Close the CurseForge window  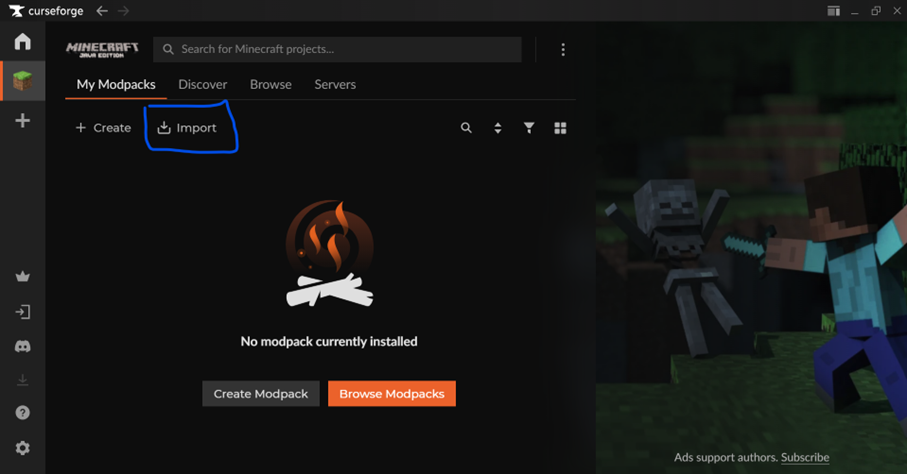pos(897,11)
